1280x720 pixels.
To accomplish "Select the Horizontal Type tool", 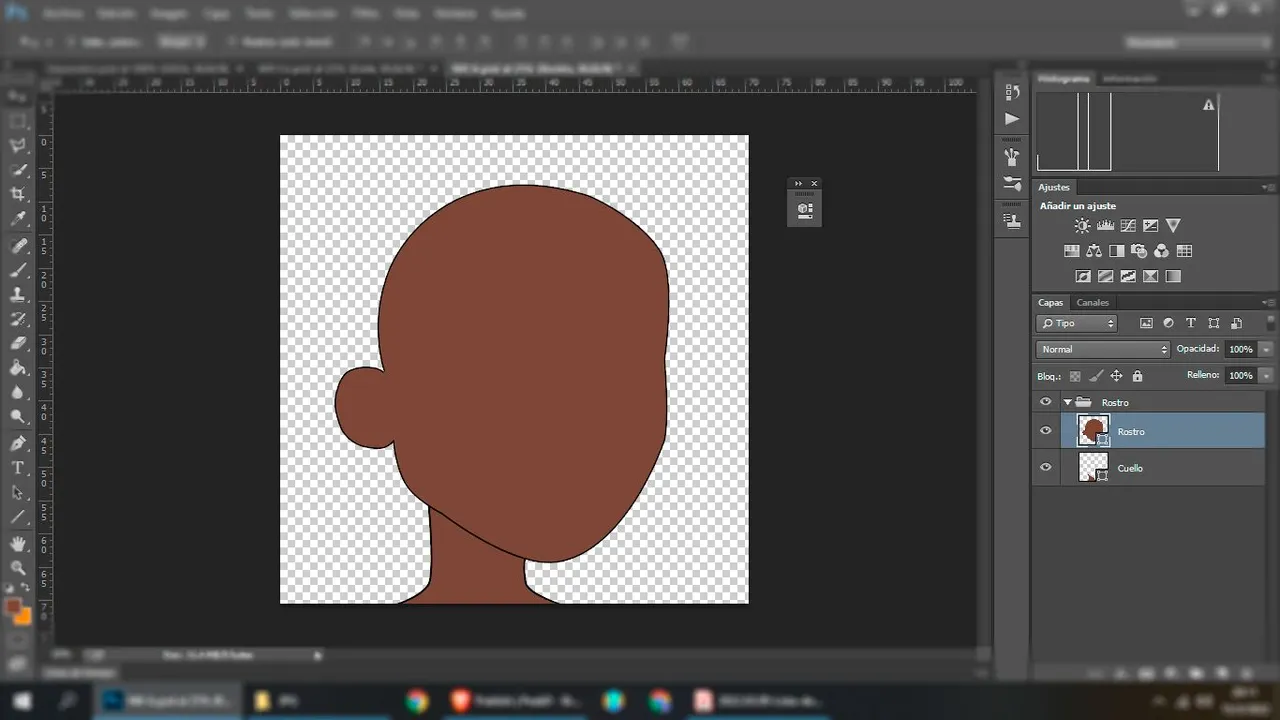I will tap(18, 468).
